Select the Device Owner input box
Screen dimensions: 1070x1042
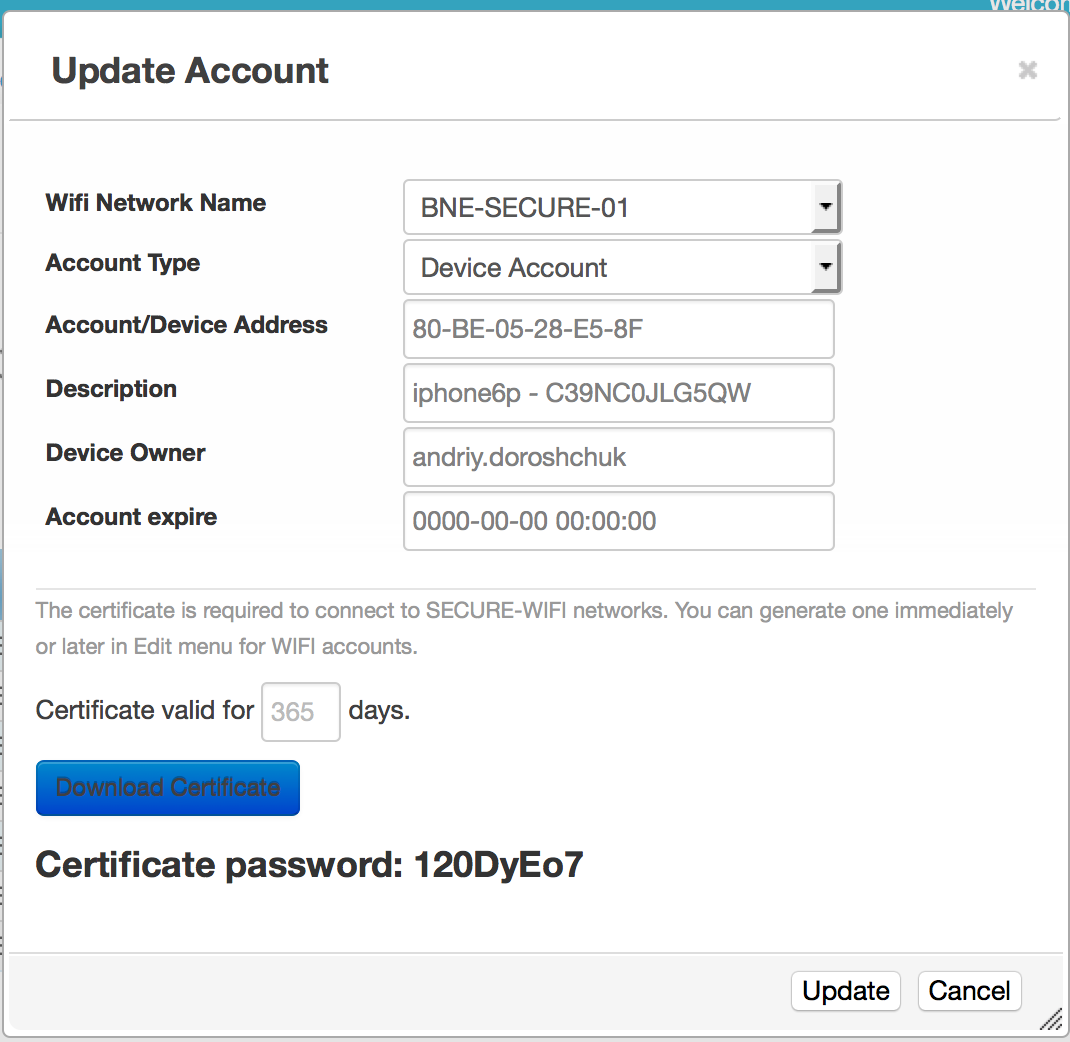coord(618,457)
